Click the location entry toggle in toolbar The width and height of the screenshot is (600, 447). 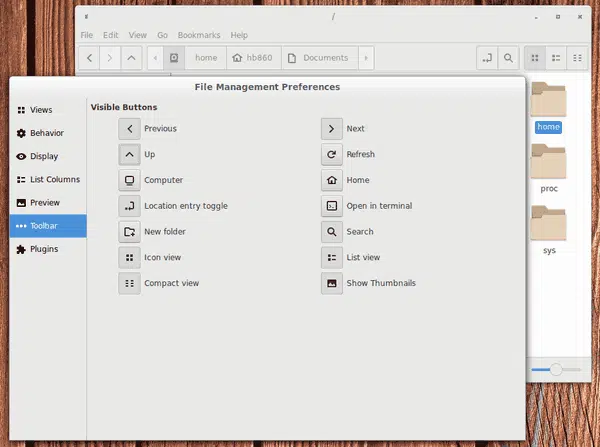487,58
